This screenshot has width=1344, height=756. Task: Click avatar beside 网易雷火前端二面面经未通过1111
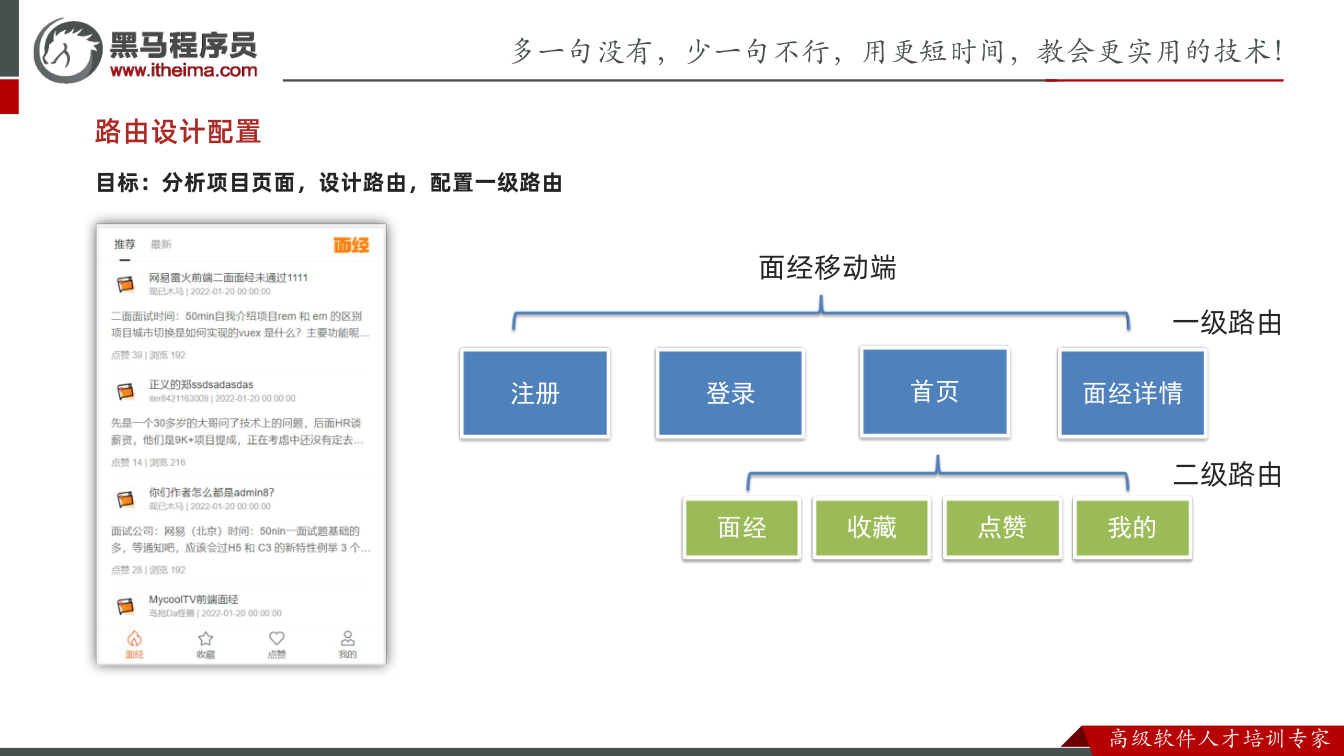pos(126,284)
